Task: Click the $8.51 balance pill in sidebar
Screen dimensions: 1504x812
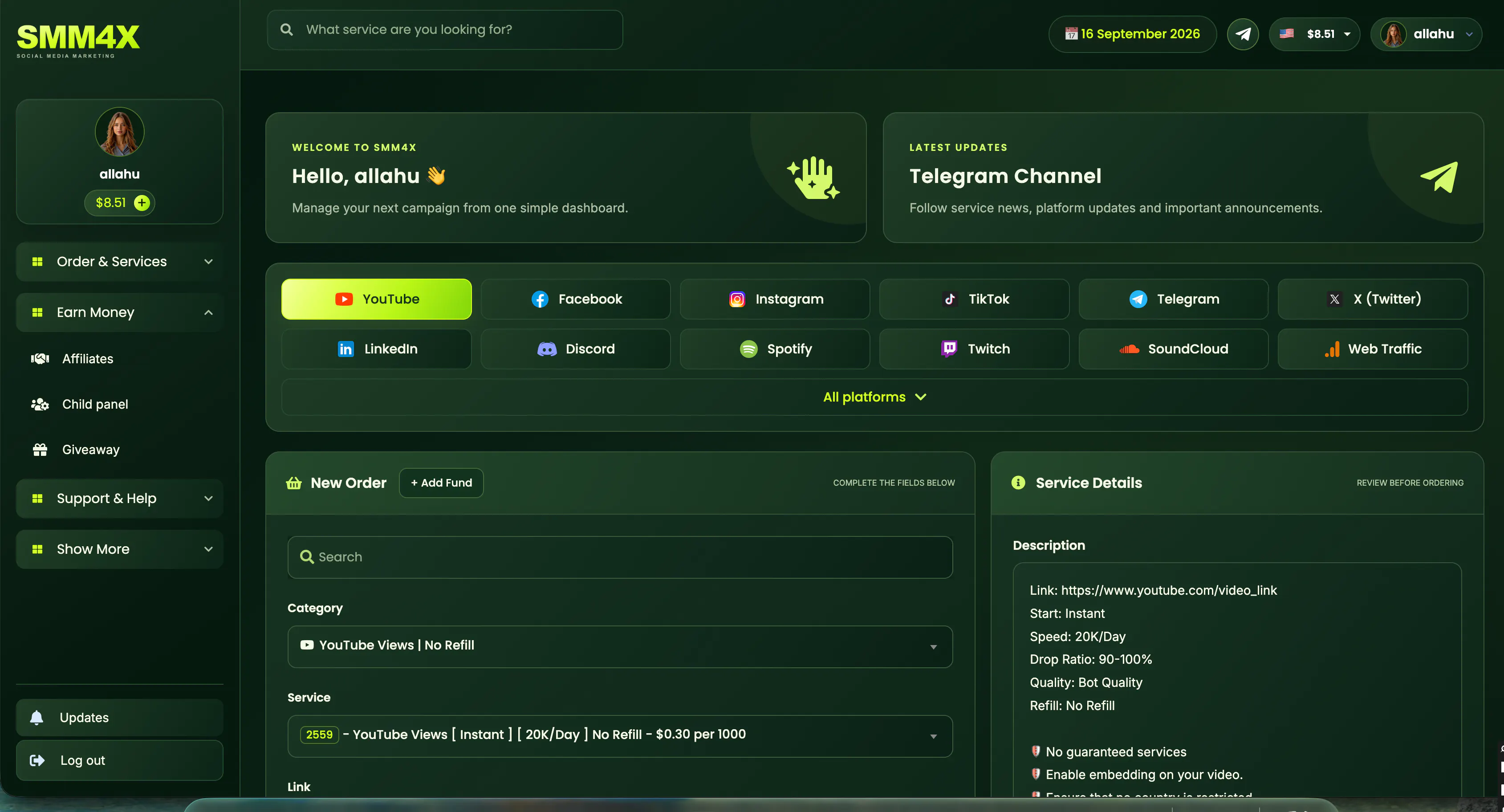Action: click(120, 203)
